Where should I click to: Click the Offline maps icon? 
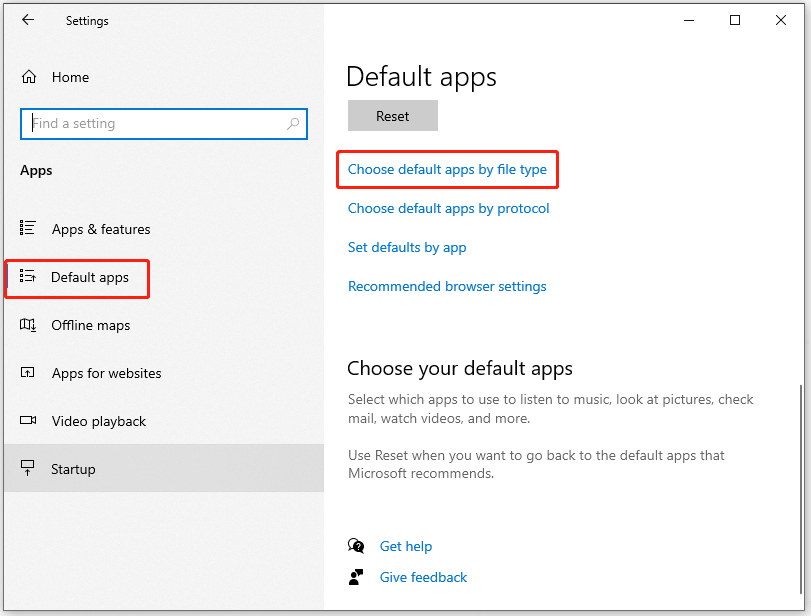[30, 325]
